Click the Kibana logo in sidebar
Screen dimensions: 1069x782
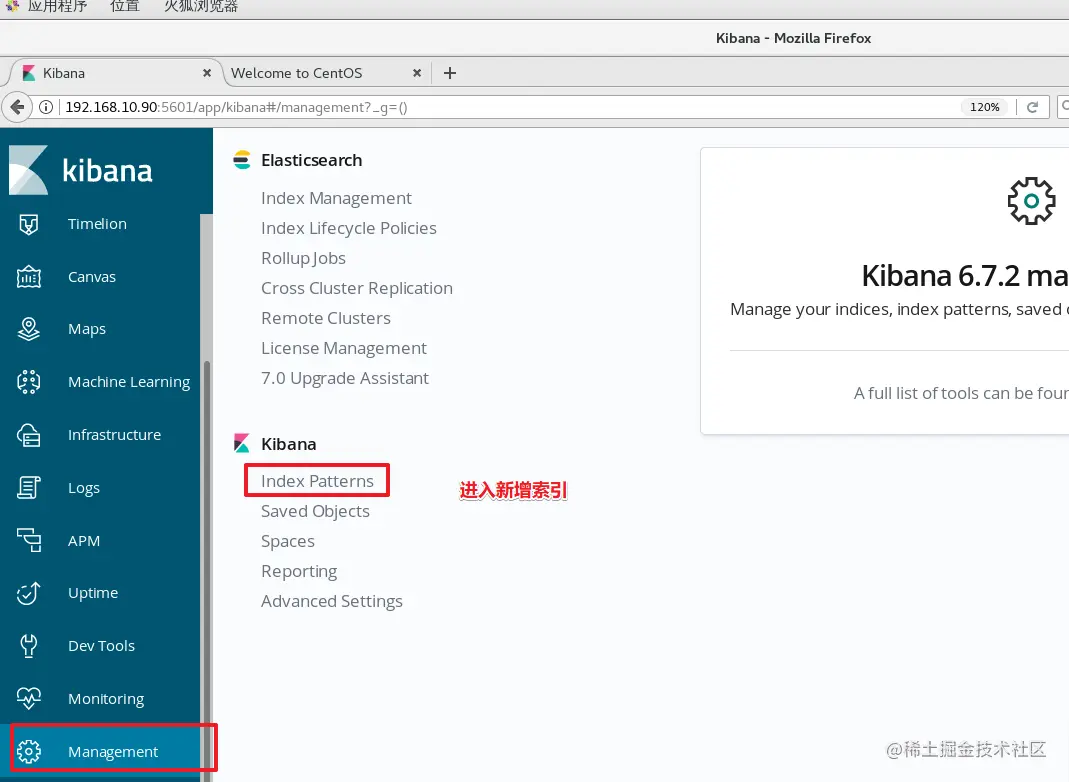tap(28, 170)
